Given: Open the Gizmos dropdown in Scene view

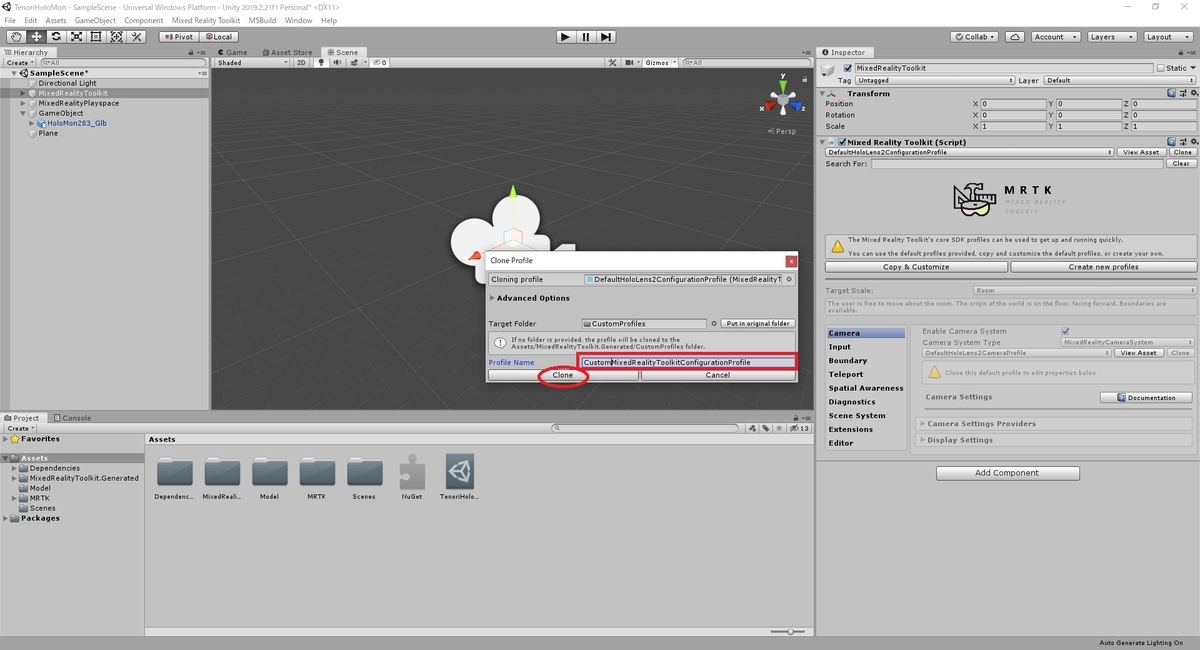Looking at the screenshot, I should coord(659,62).
